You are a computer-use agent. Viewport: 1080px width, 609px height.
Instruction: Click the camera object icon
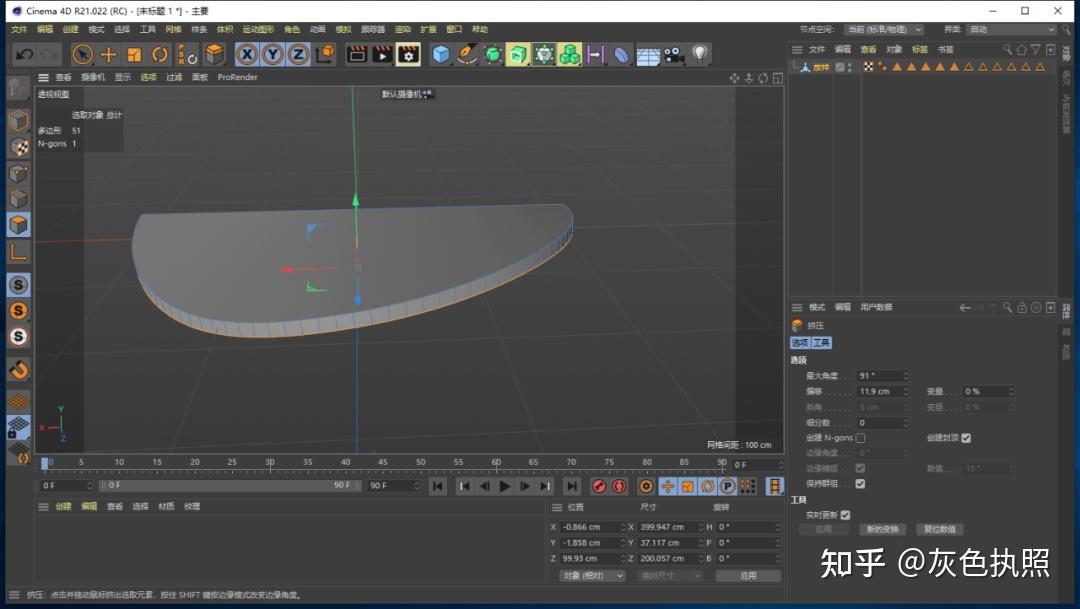[x=673, y=54]
